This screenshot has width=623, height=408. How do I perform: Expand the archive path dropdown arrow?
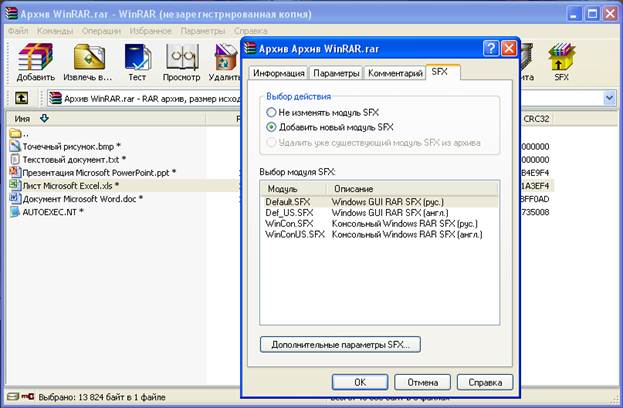click(x=609, y=98)
